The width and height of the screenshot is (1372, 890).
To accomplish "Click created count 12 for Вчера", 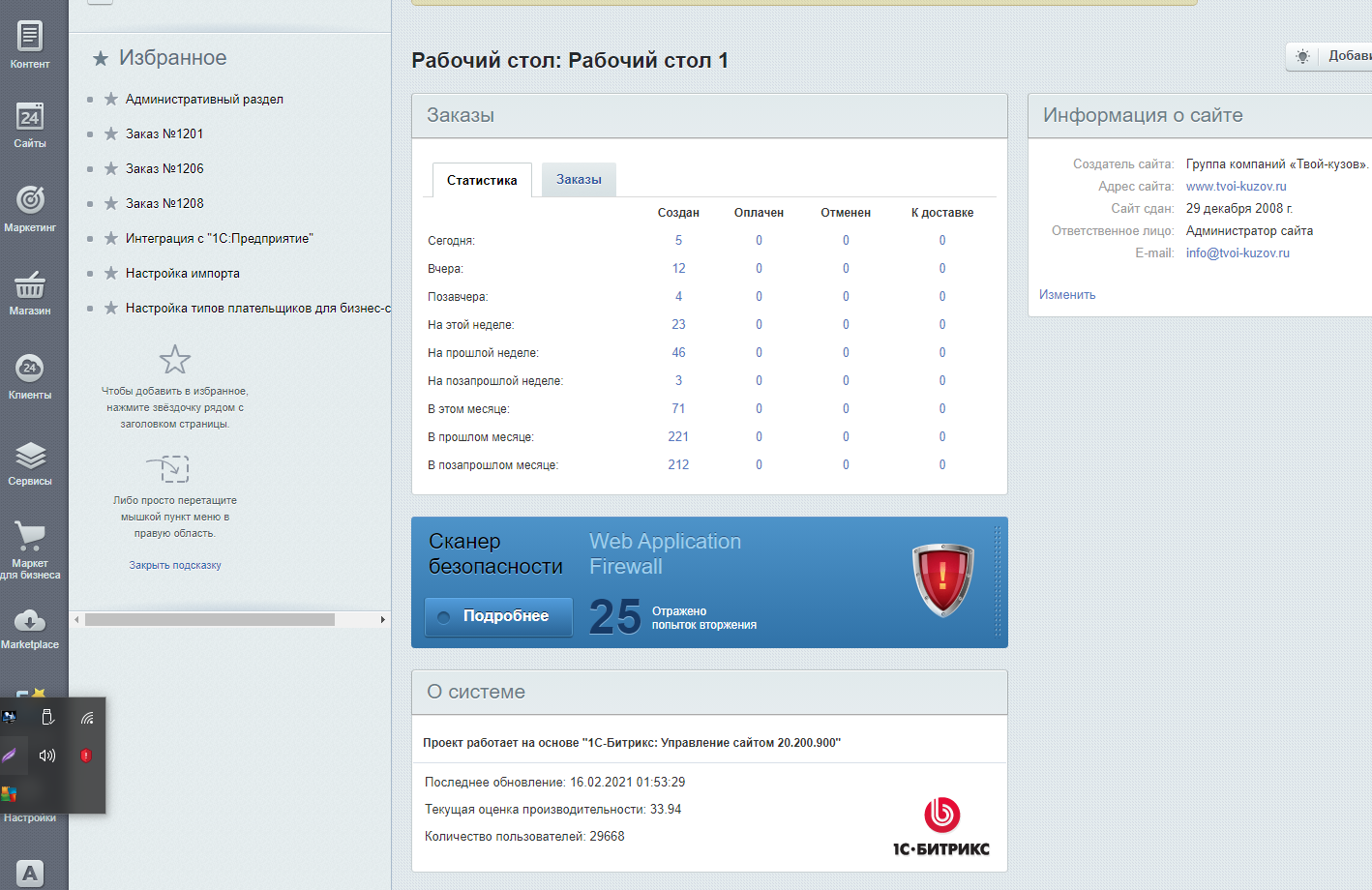I will tap(678, 268).
